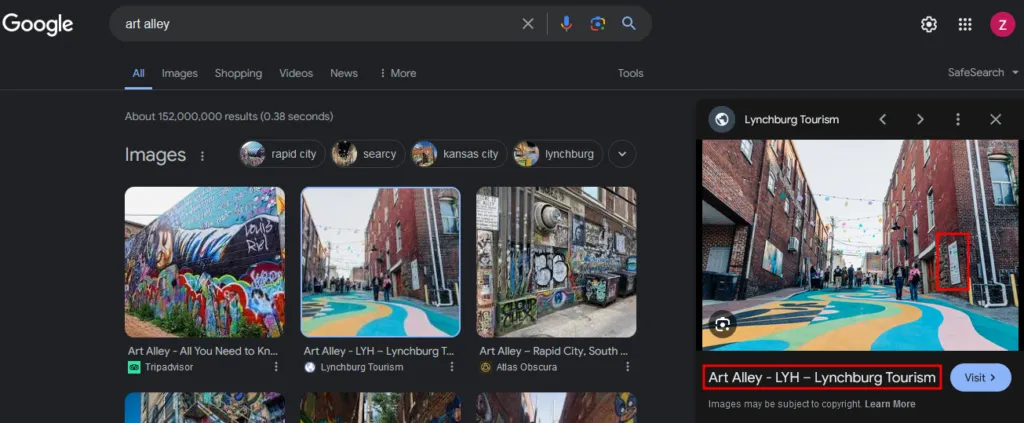
Task: Submit search with the magnifier icon
Action: point(629,24)
